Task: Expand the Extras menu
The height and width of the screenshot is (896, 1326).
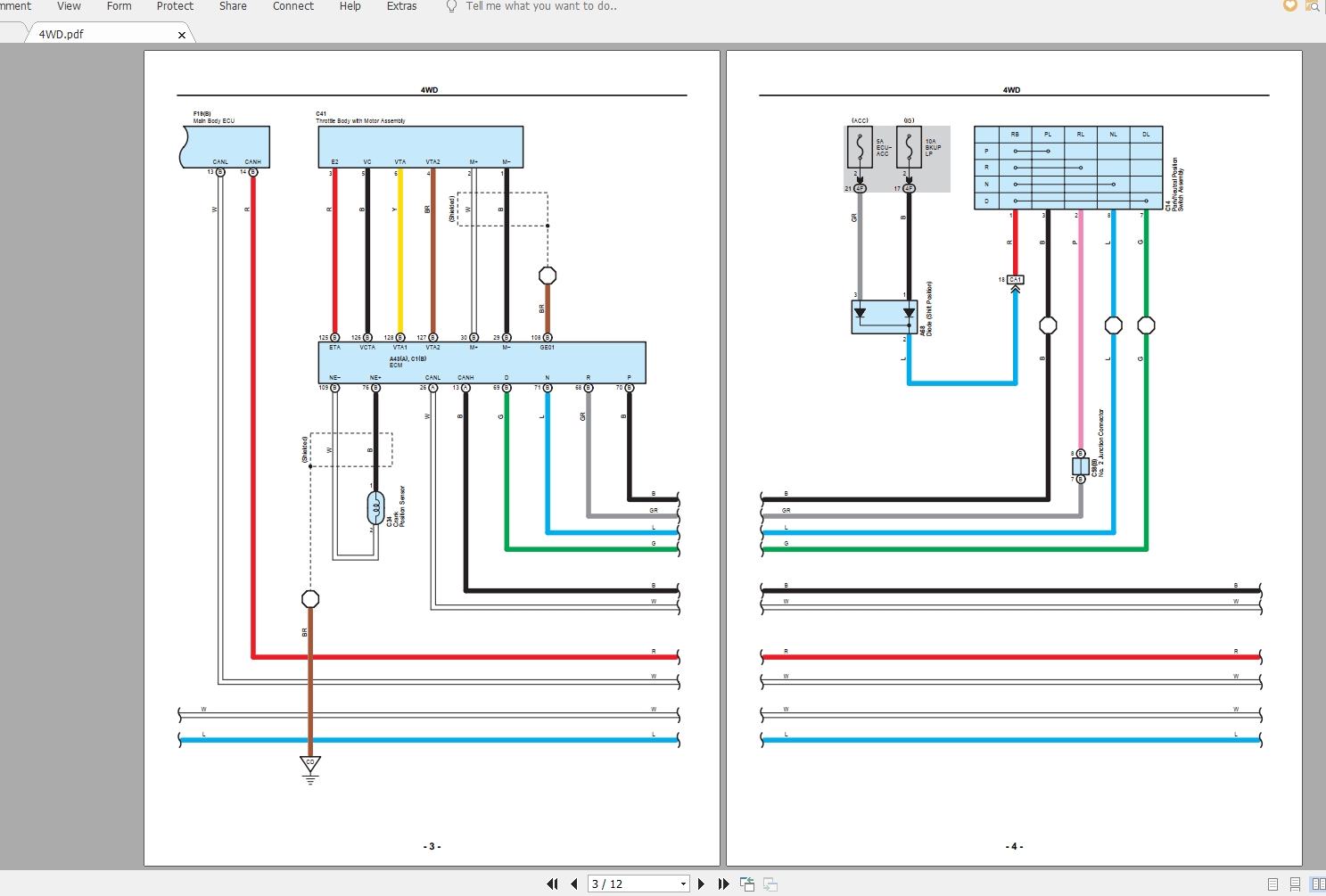Action: coord(401,6)
